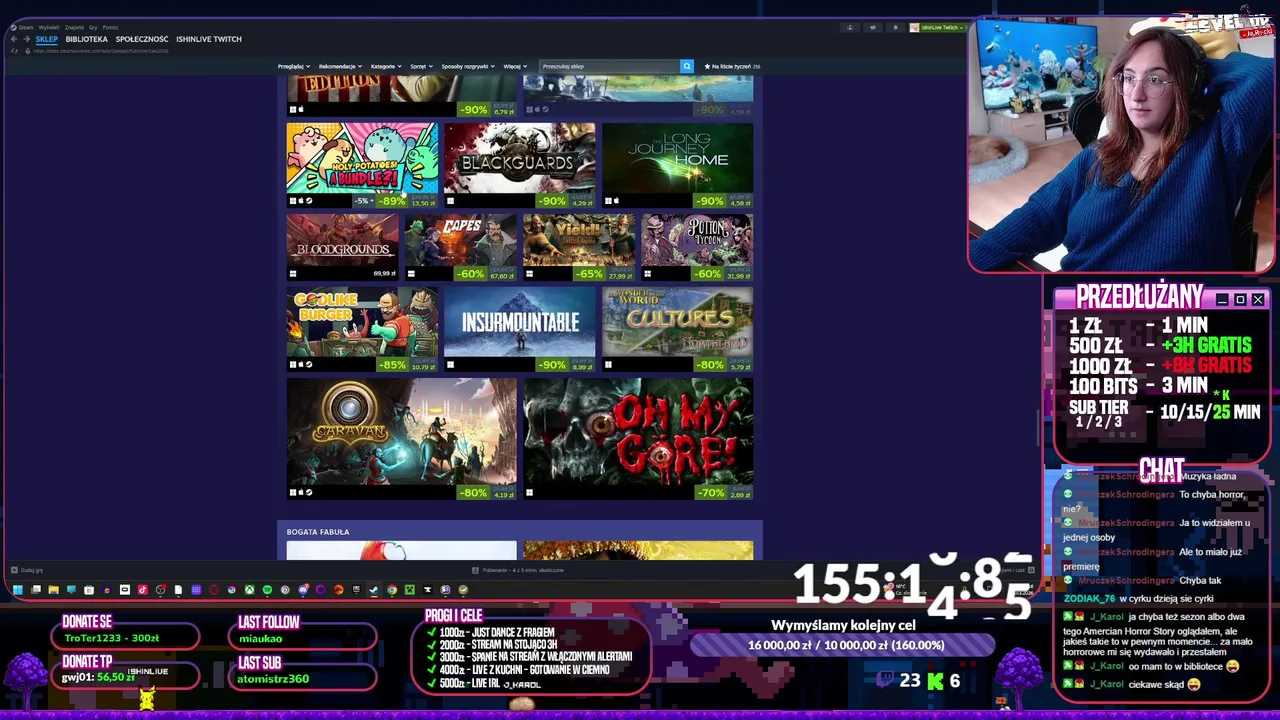The image size is (1280, 720).
Task: Open the Steam friends icon button
Action: tap(850, 28)
